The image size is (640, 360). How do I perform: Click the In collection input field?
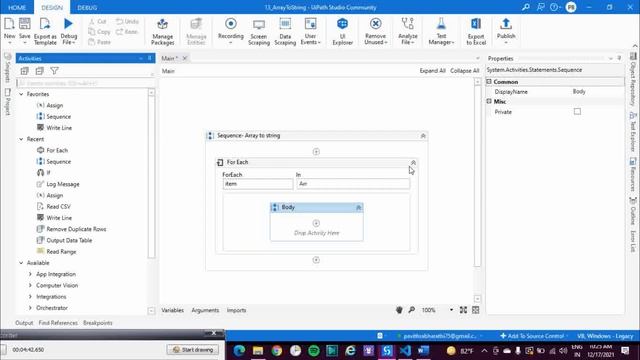(x=353, y=184)
